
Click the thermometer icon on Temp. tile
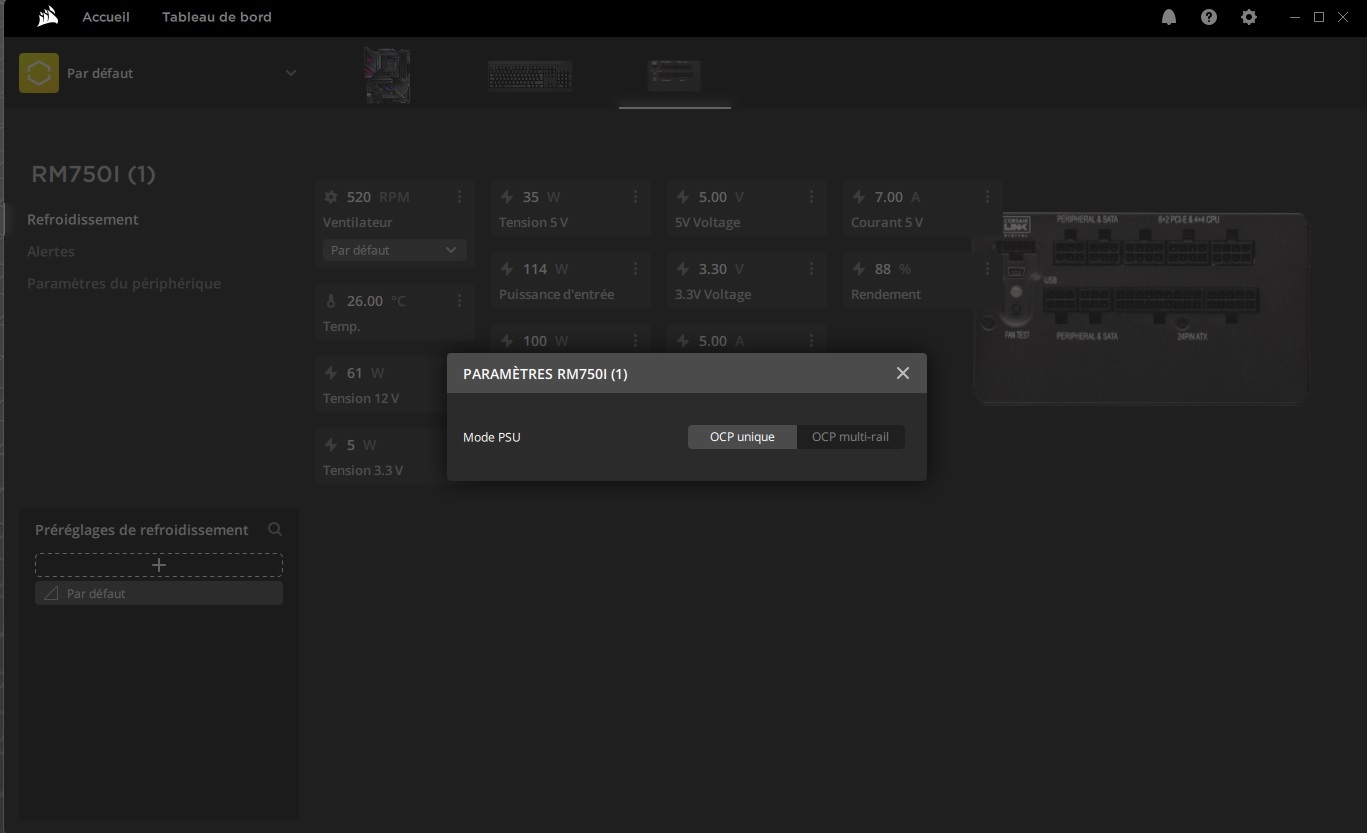point(331,301)
